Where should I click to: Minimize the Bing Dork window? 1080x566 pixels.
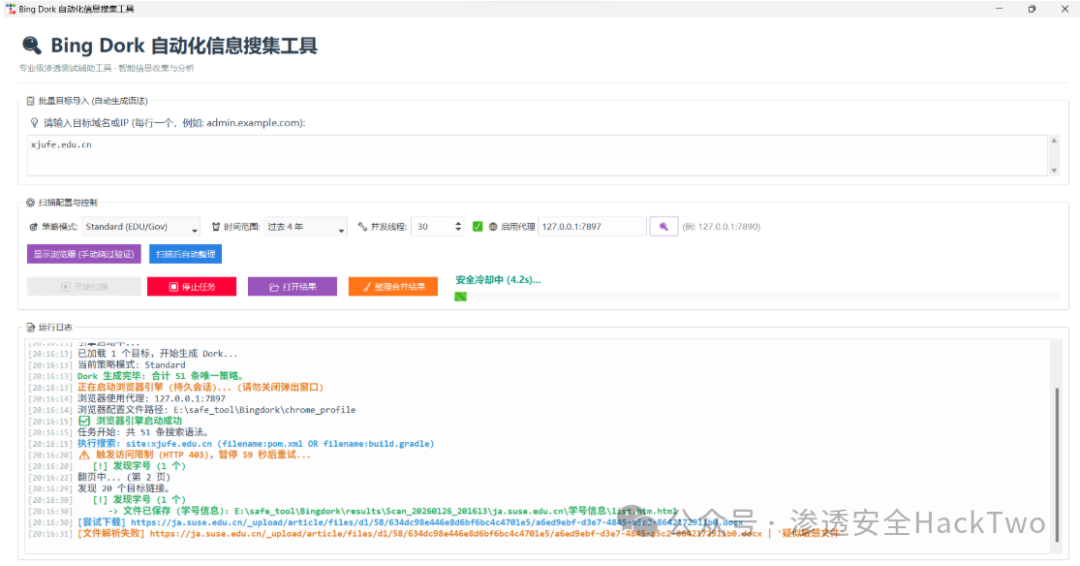[x=999, y=9]
